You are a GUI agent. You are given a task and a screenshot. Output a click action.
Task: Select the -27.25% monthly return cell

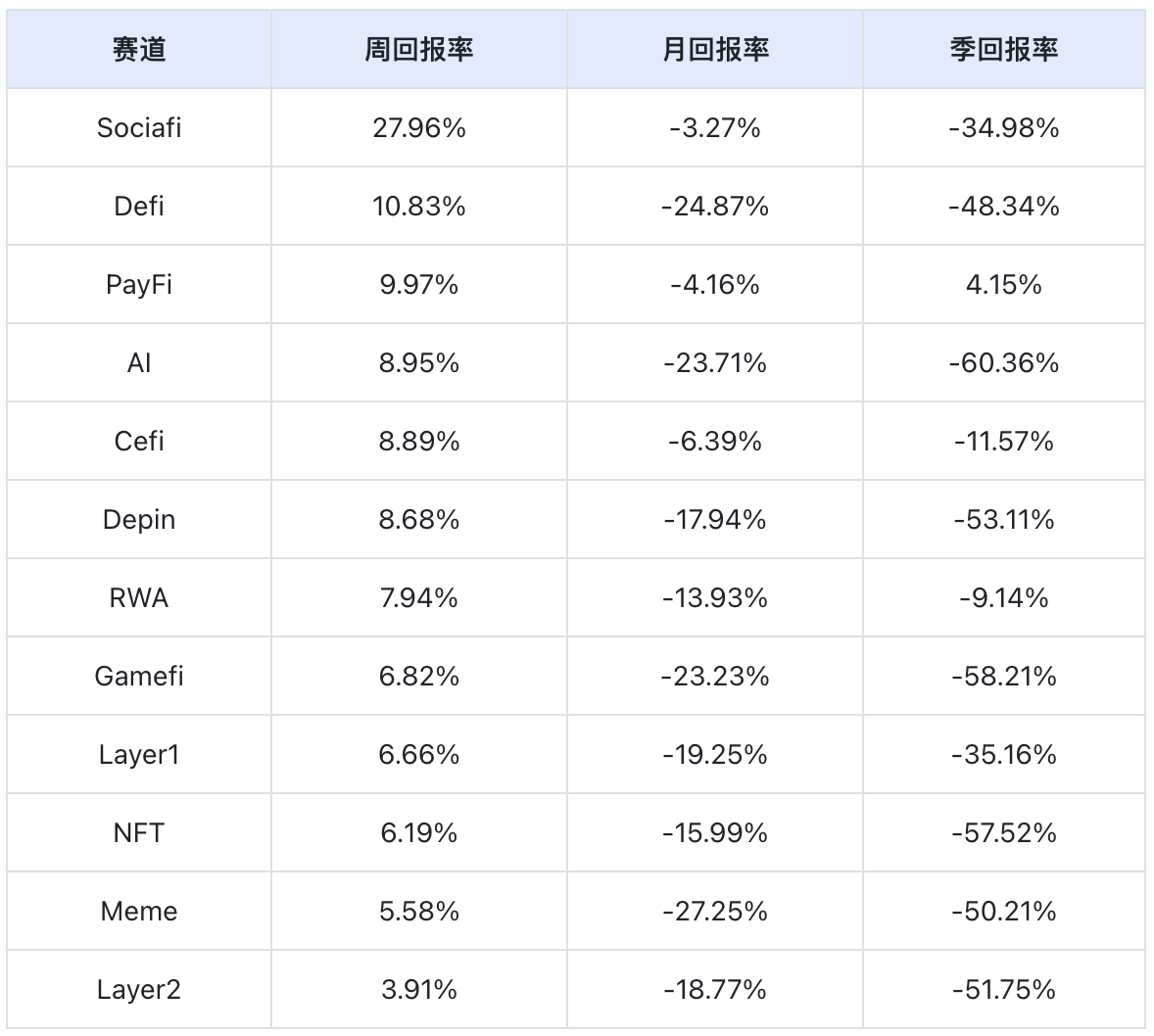714,912
